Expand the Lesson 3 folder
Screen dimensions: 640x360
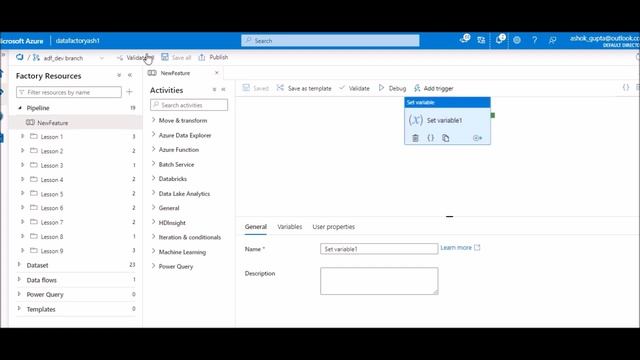(x=22, y=165)
